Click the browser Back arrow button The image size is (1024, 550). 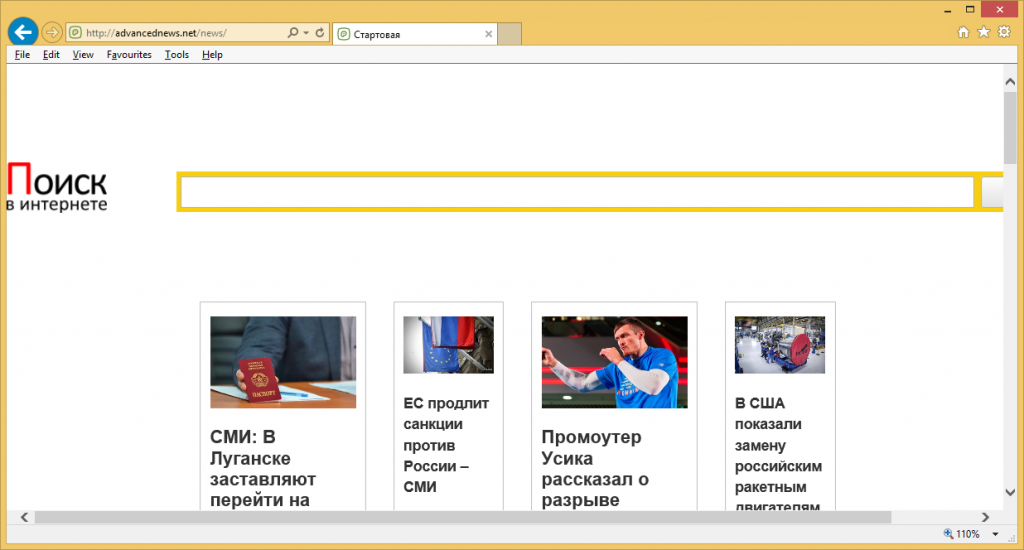pos(22,32)
